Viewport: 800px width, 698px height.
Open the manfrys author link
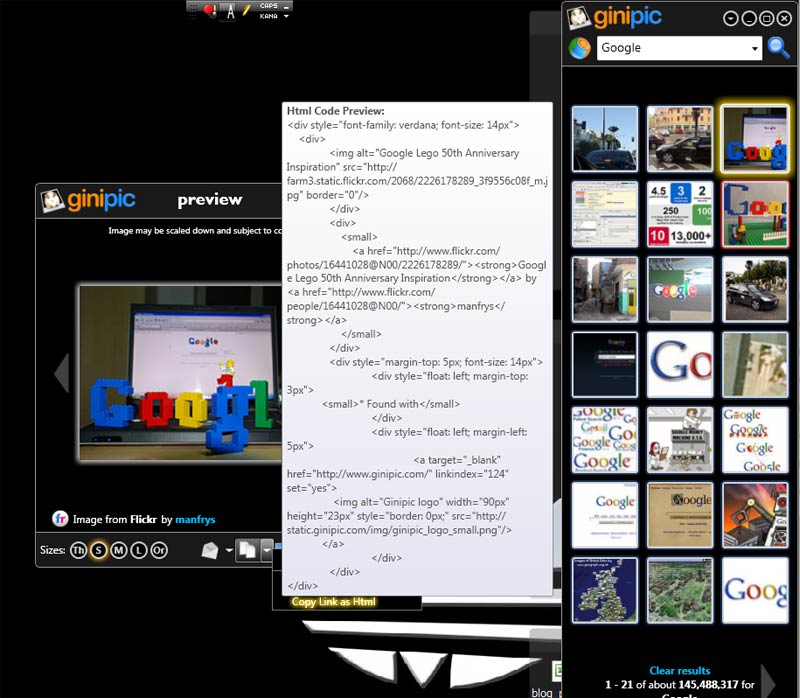pyautogui.click(x=195, y=519)
